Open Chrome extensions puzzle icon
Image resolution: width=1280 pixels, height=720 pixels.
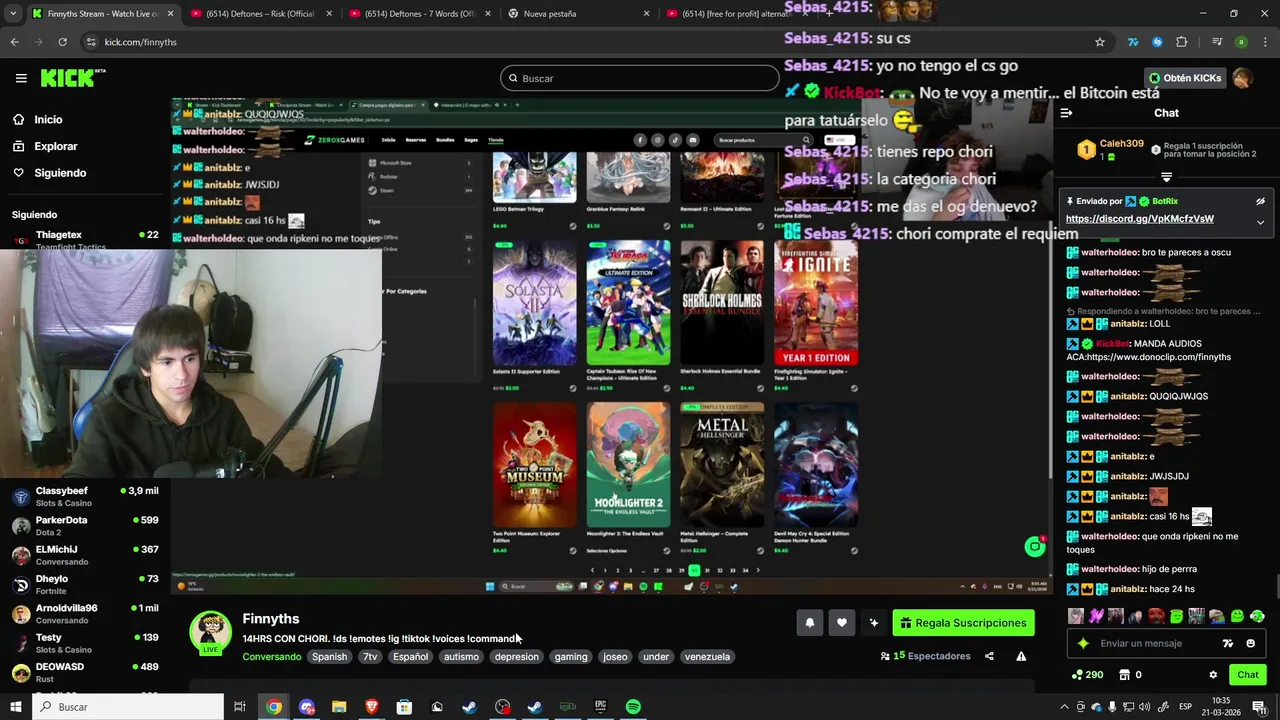pyautogui.click(x=1181, y=42)
